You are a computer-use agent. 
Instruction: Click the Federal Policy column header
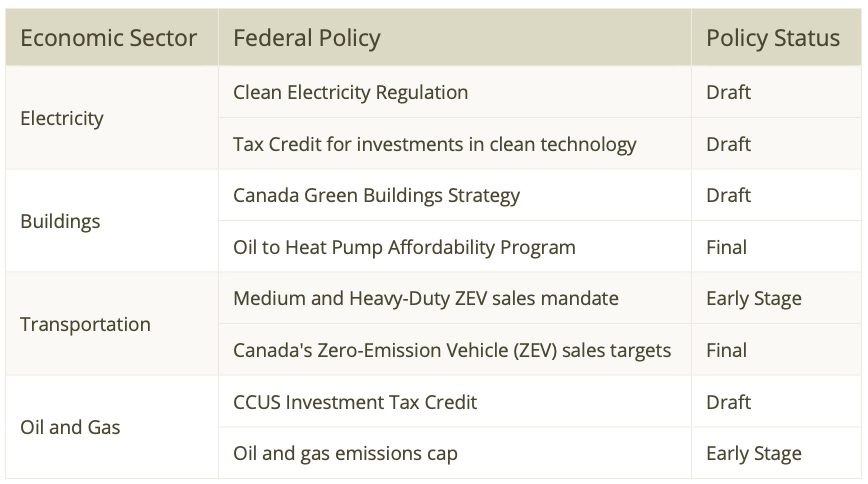point(307,38)
